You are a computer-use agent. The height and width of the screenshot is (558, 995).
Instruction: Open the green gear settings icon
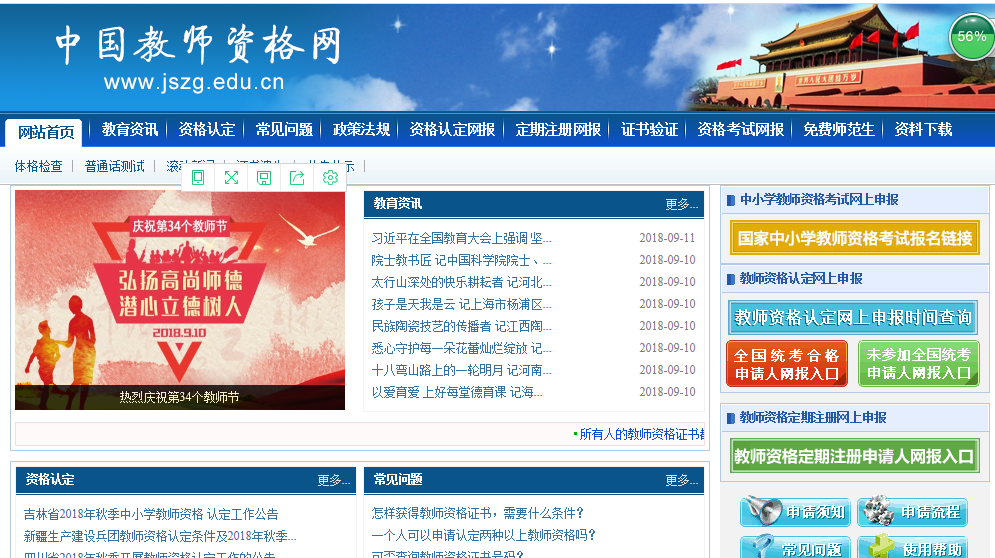point(330,178)
